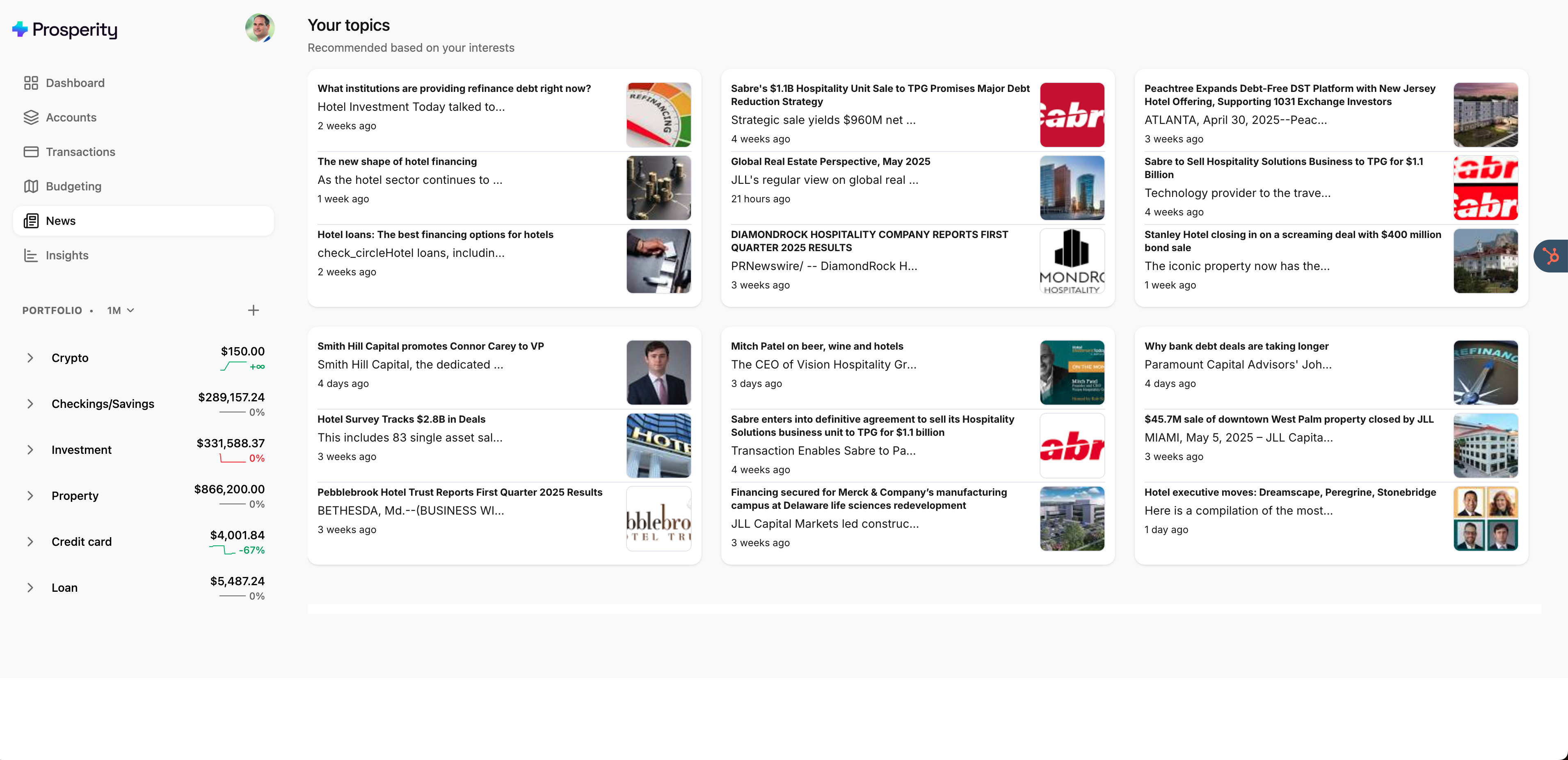This screenshot has width=1568, height=760.
Task: Click the Budgeting map icon
Action: [31, 186]
